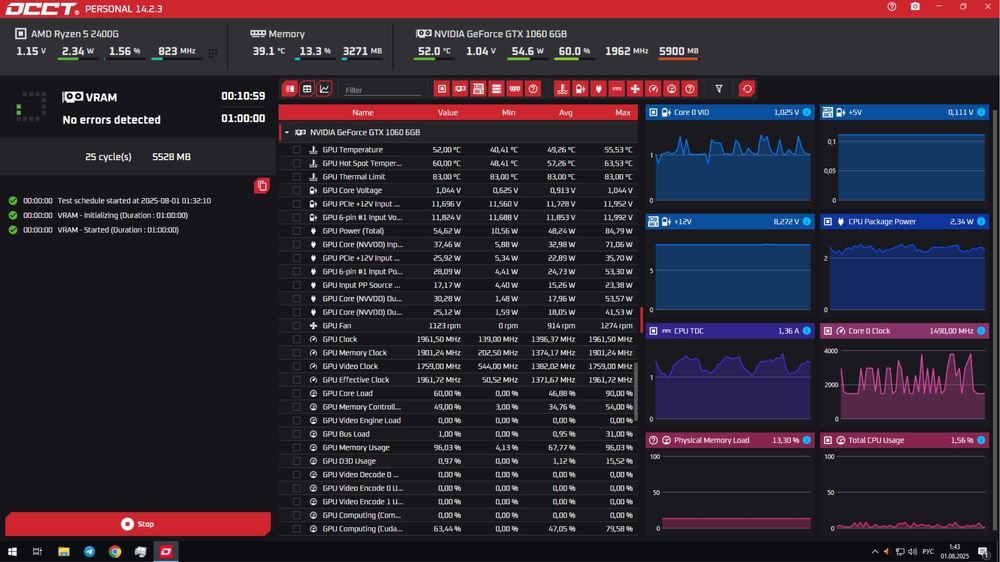Open info for Core 0 Clock graph
The height and width of the screenshot is (562, 1000).
click(x=981, y=331)
